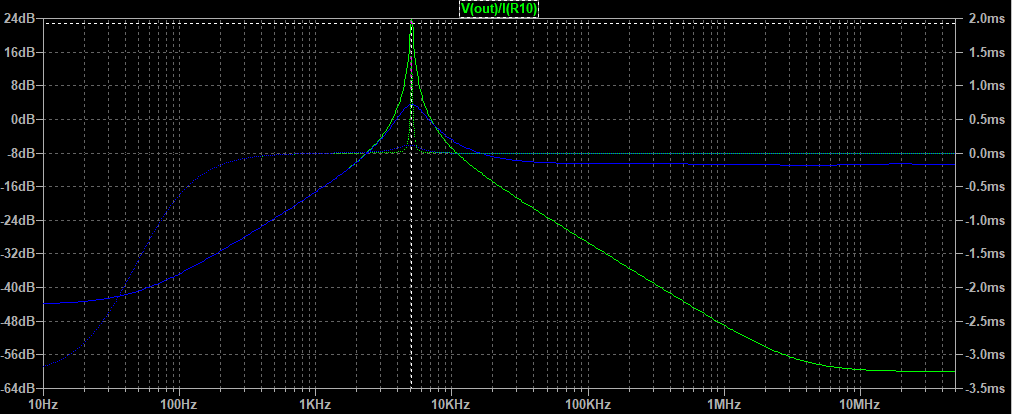Select the V(out)/I(R10) trace label
1012x414 pixels.
pyautogui.click(x=498, y=8)
